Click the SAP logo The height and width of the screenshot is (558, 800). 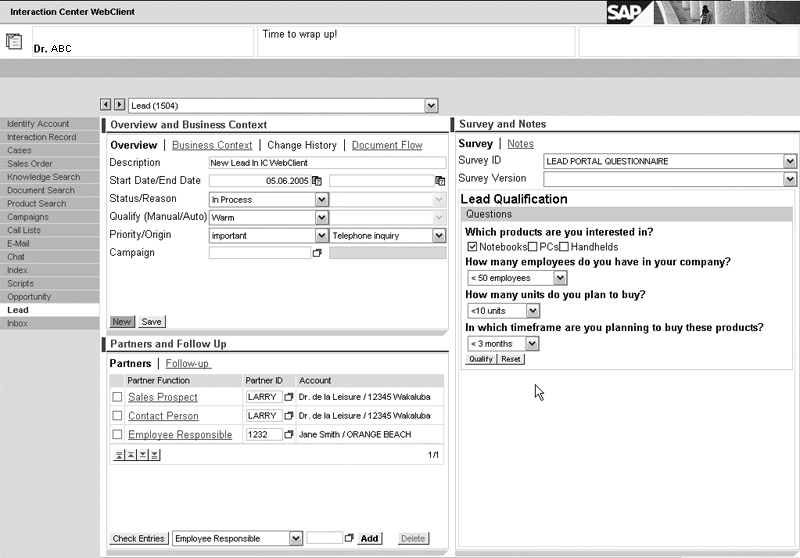[629, 12]
